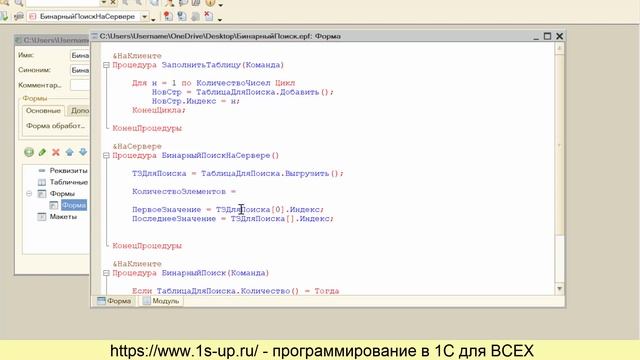Click the line 'Процедура БинарныйПоиск(Команда)'
Image resolution: width=640 pixels, height=360 pixels.
coord(191,273)
